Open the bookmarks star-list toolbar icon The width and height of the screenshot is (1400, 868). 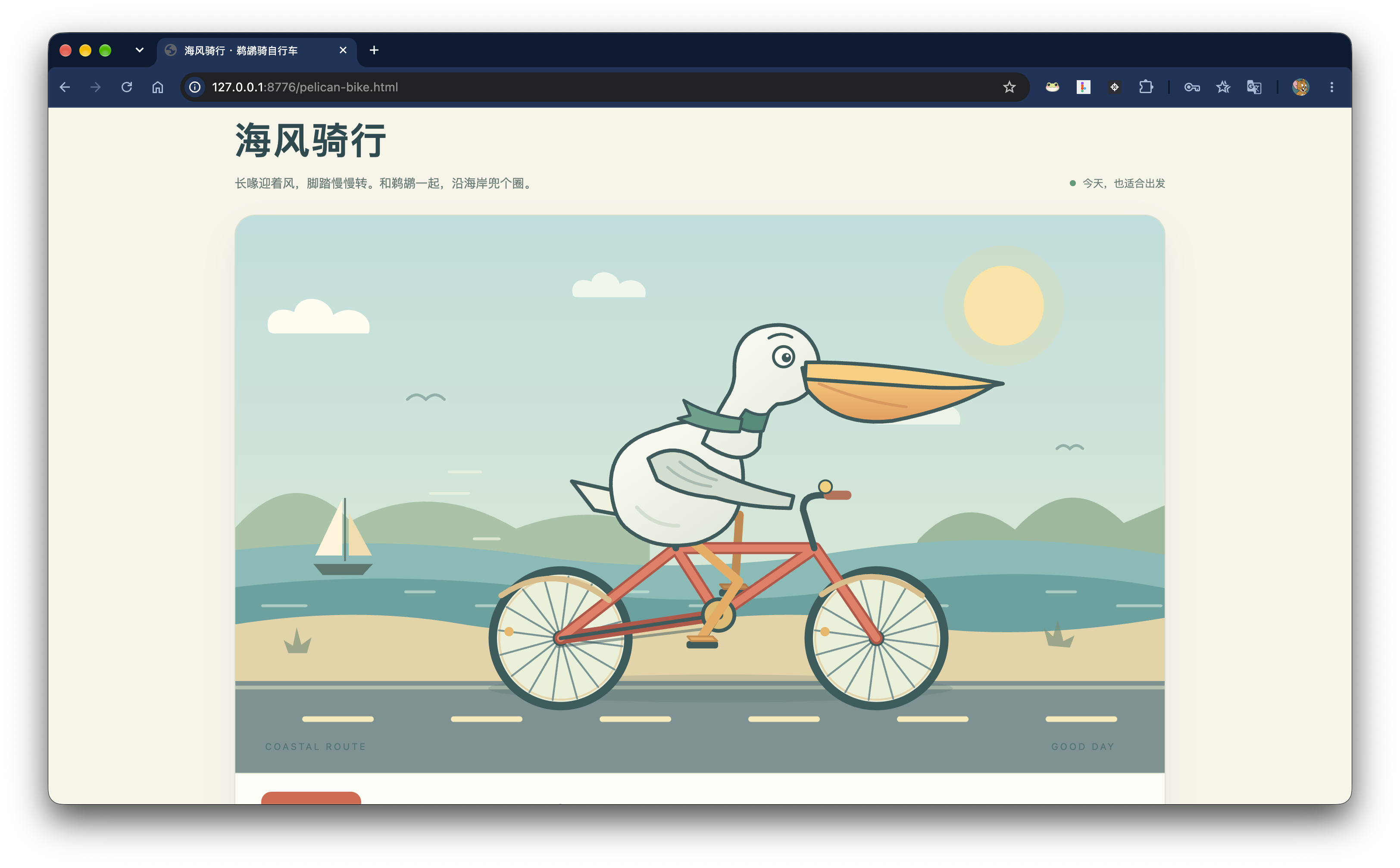tap(1223, 87)
